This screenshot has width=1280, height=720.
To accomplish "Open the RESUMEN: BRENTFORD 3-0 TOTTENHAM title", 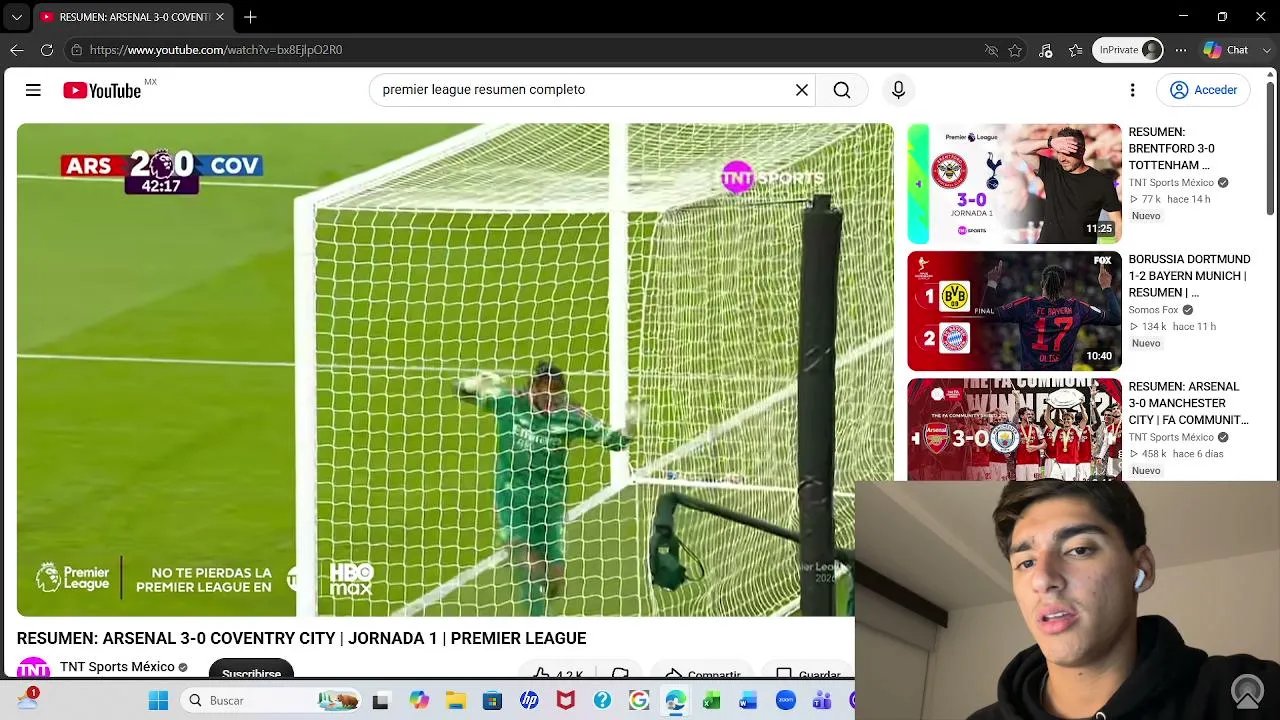I will pos(1171,149).
